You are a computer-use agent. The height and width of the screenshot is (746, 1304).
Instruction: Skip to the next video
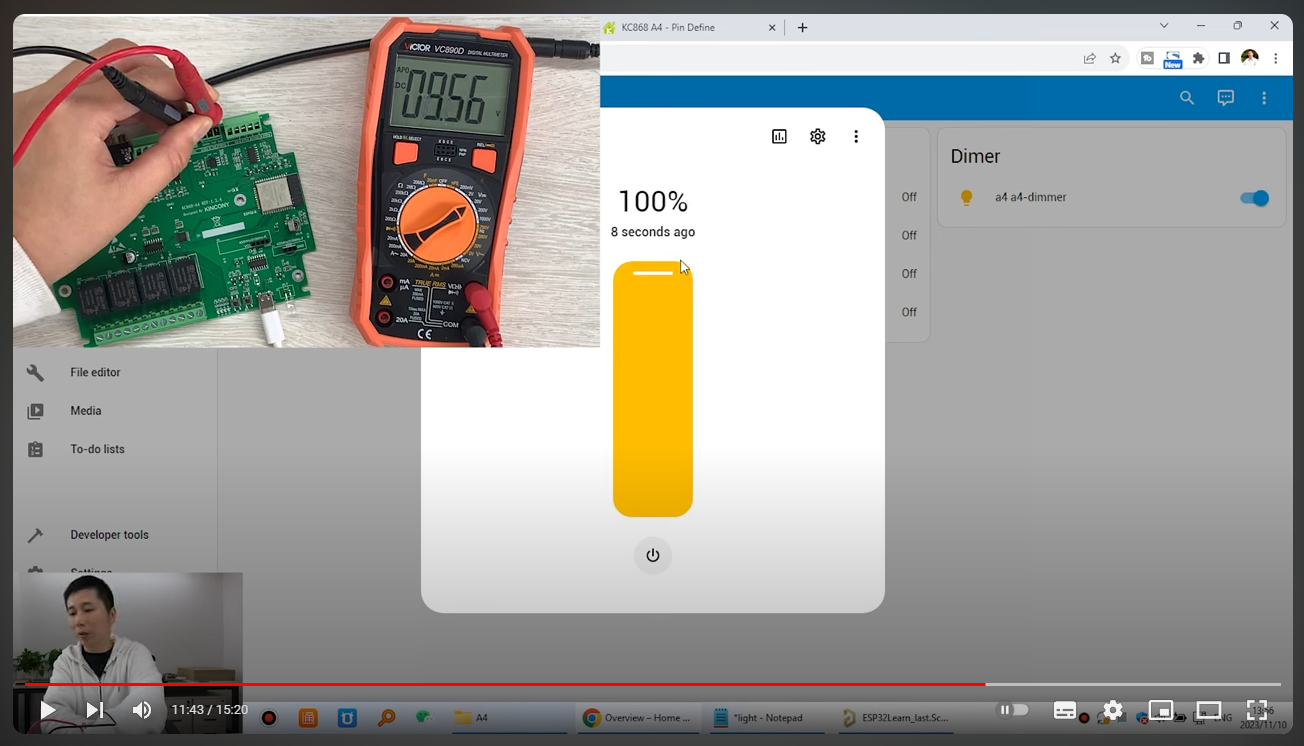point(95,710)
